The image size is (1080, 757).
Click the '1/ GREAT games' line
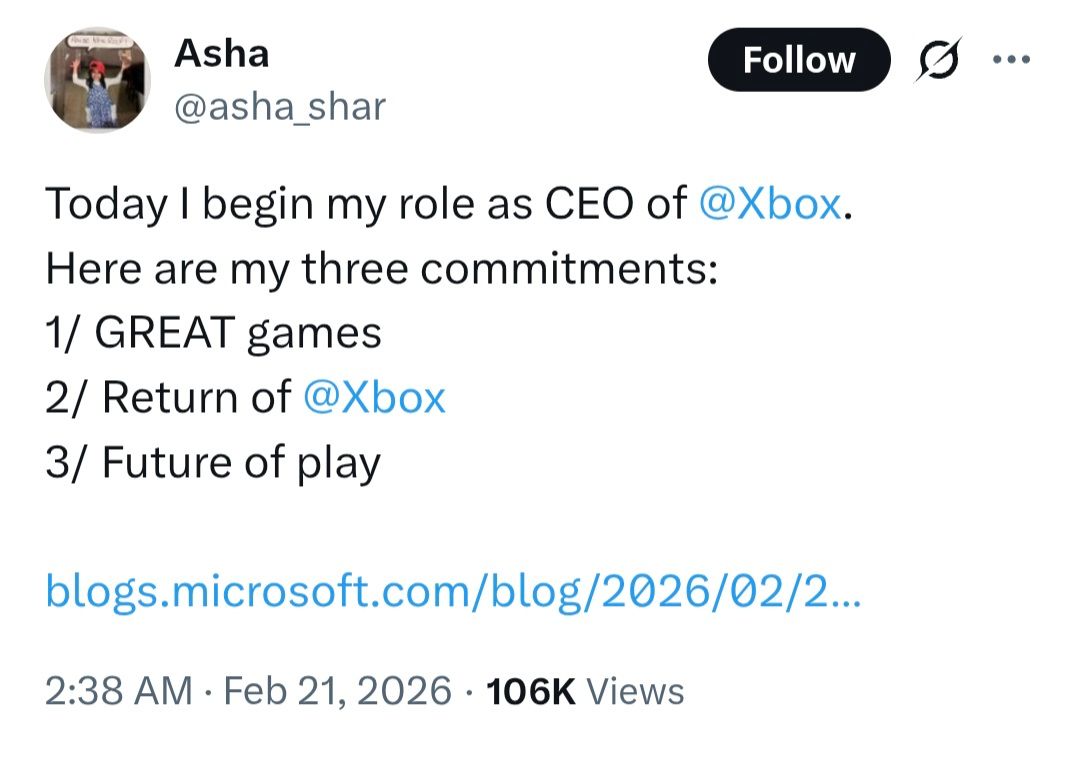[213, 333]
